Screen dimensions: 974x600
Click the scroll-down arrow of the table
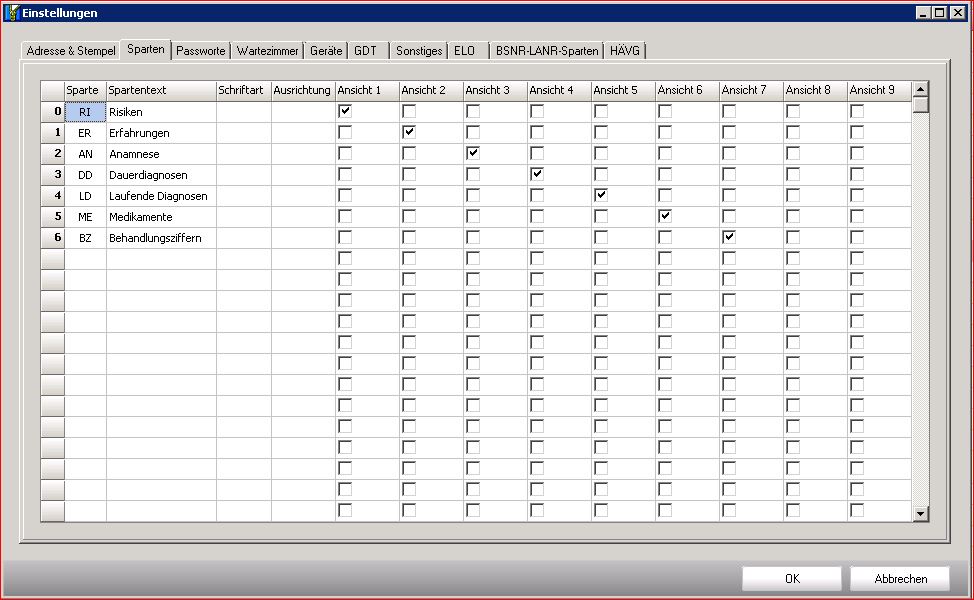click(920, 513)
